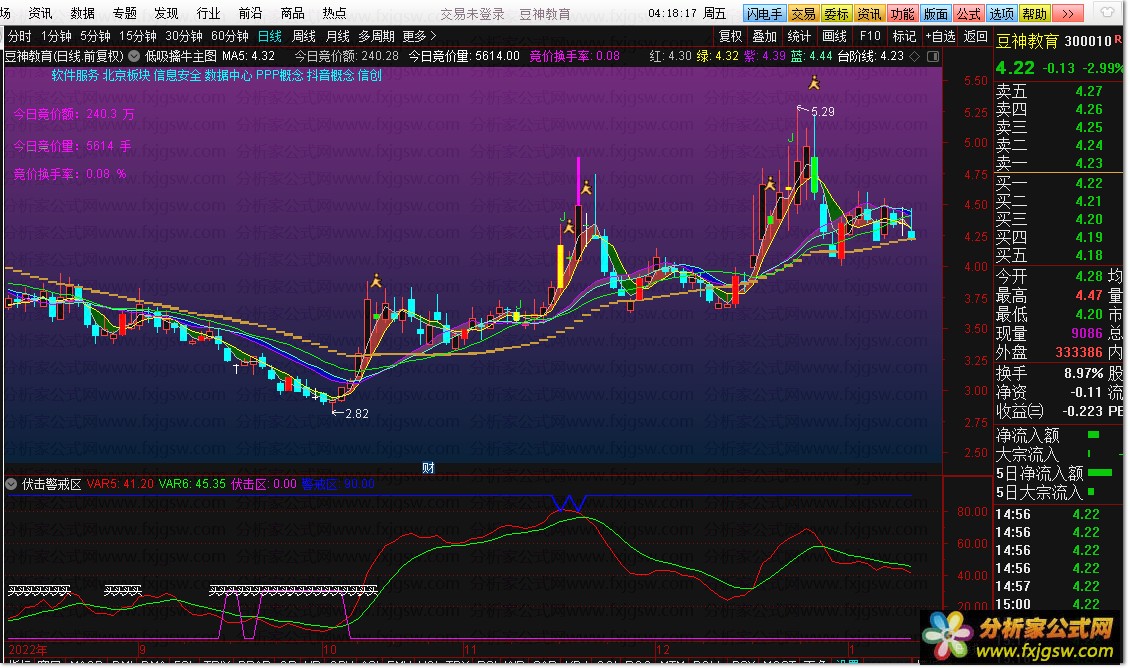This screenshot has height=668, width=1130.
Task: Switch to 60分钟 period
Action: coord(230,35)
